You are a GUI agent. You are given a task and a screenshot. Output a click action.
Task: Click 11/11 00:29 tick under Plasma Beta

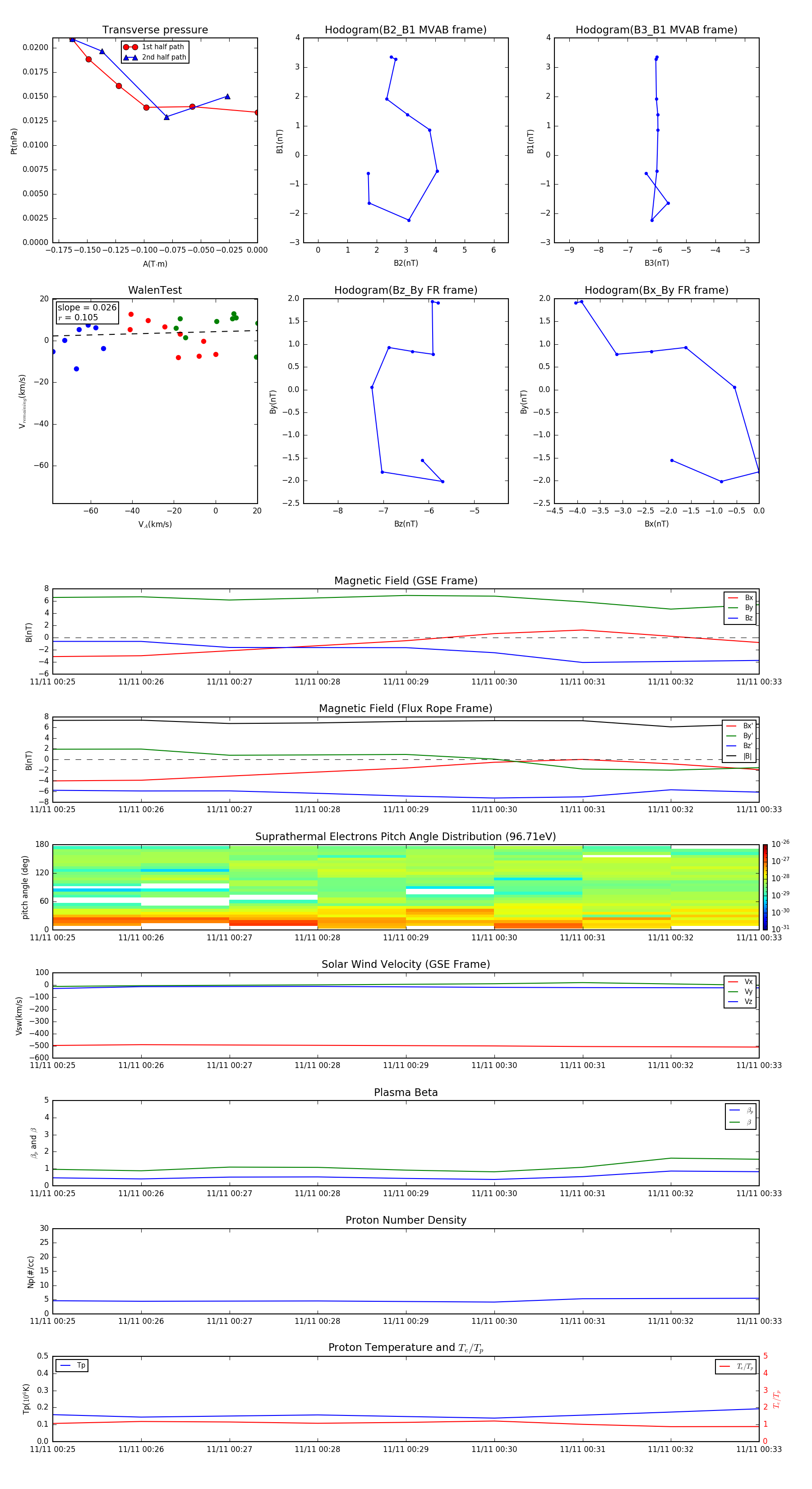coord(406,1193)
